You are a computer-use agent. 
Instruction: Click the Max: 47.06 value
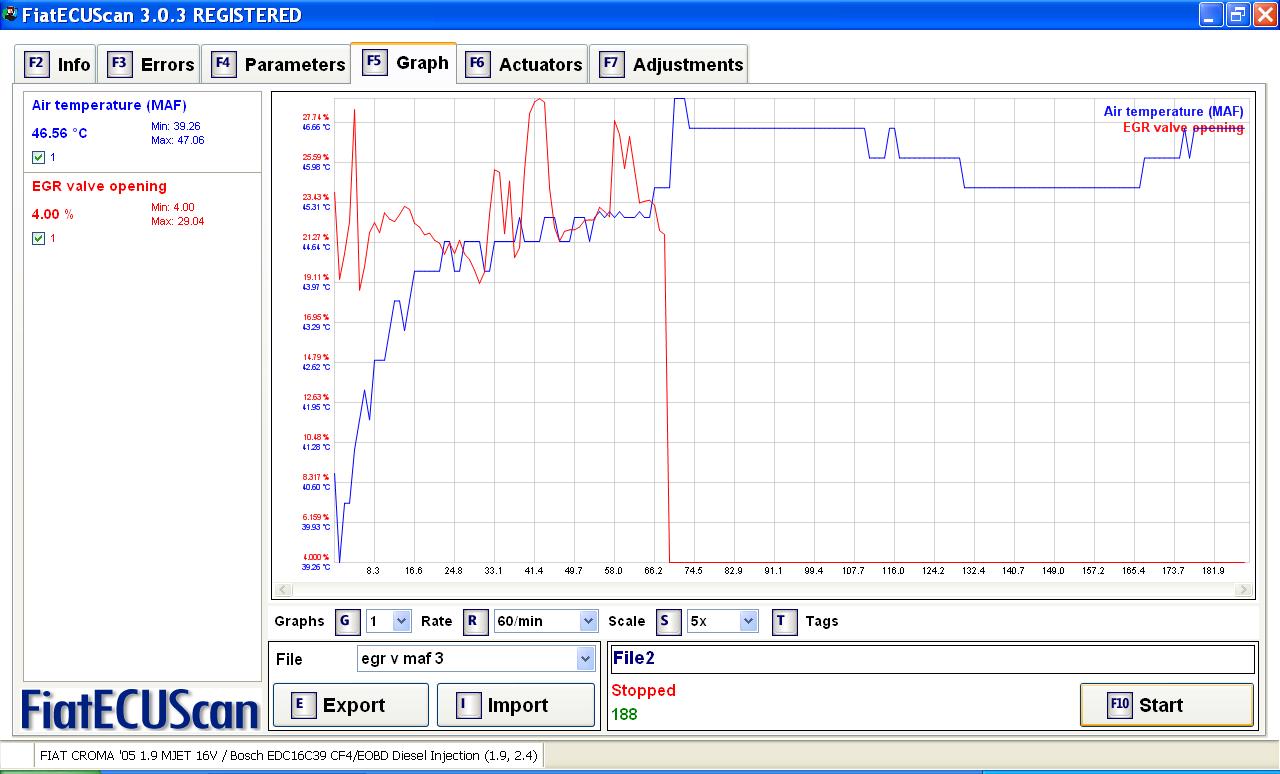point(178,140)
